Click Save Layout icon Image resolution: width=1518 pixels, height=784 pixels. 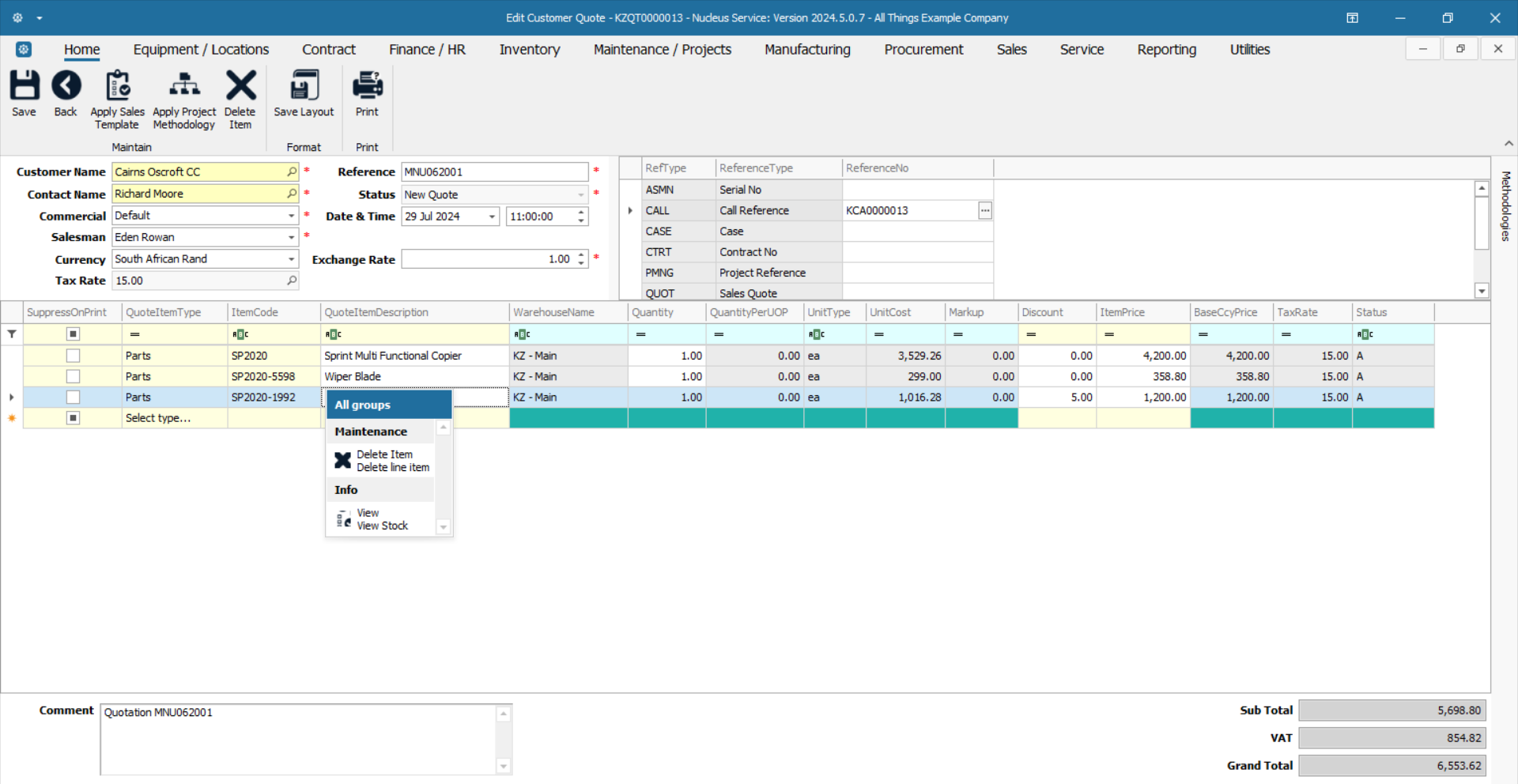click(x=304, y=86)
